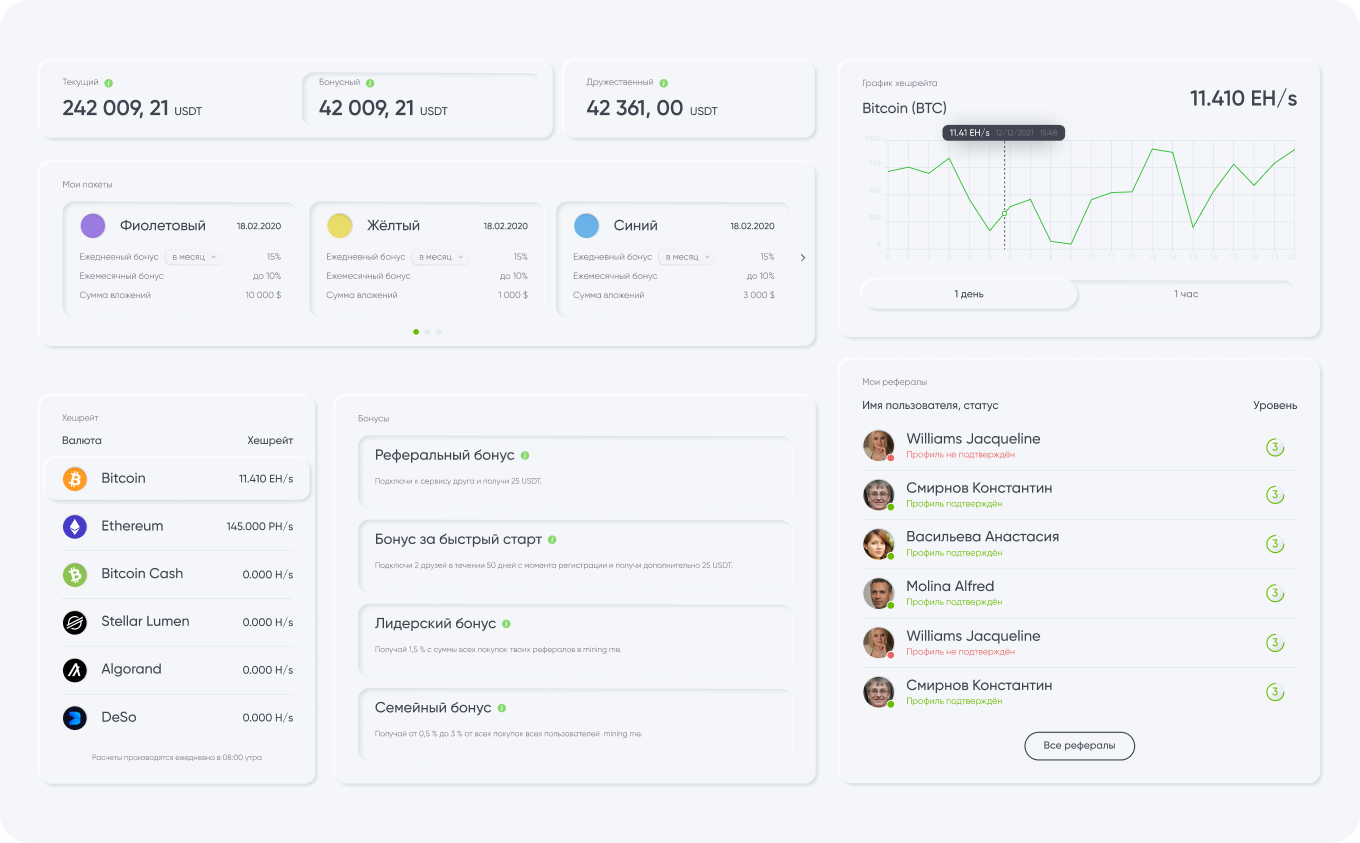Open в месяц dropdown in Жёлтый package
Image resolution: width=1360 pixels, height=843 pixels.
click(x=440, y=257)
